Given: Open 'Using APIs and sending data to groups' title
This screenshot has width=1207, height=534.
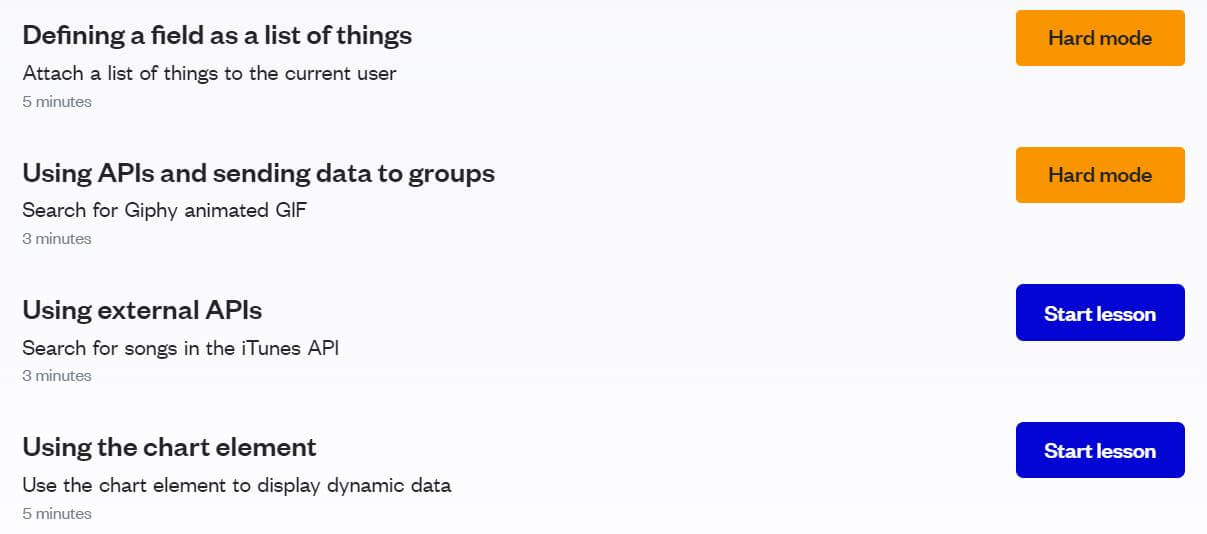Looking at the screenshot, I should point(258,173).
